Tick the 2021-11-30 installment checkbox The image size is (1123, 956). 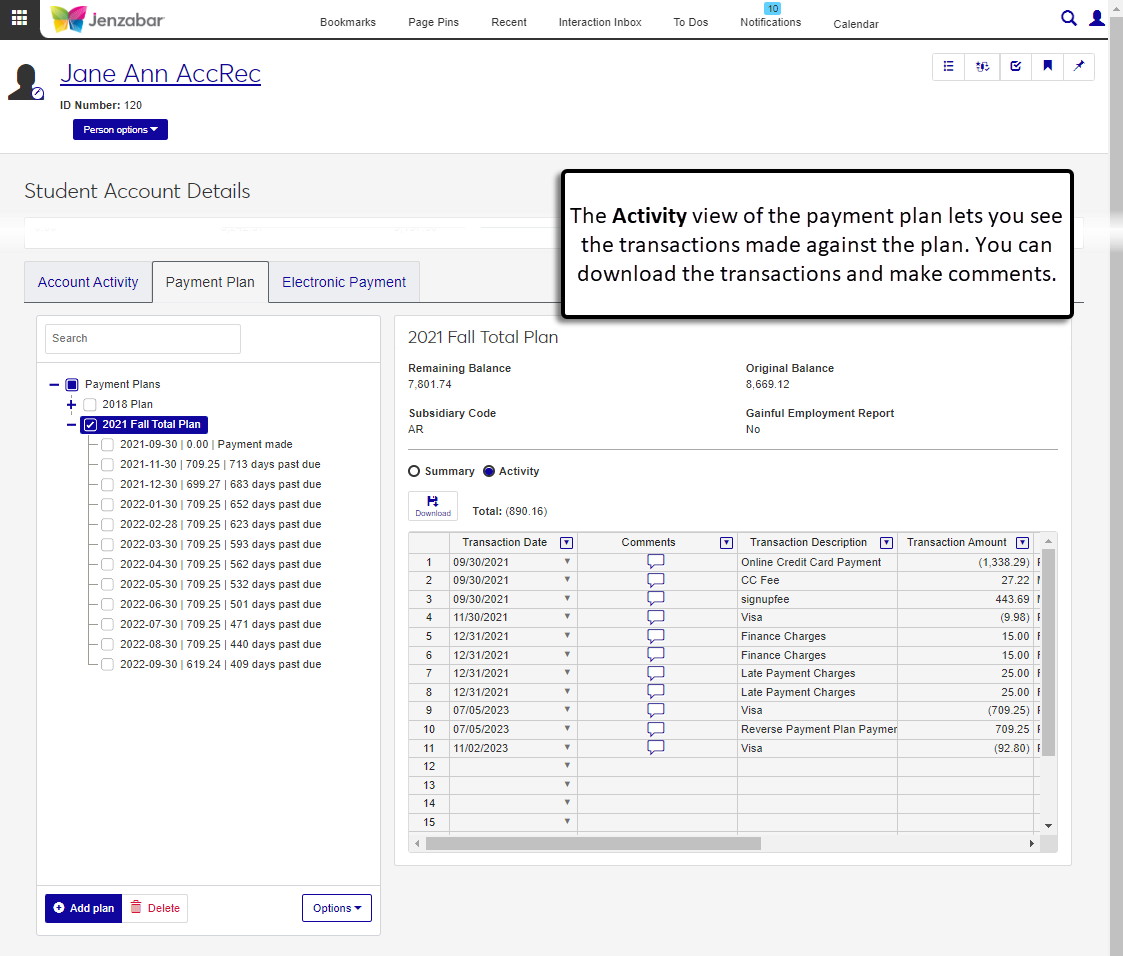(107, 464)
